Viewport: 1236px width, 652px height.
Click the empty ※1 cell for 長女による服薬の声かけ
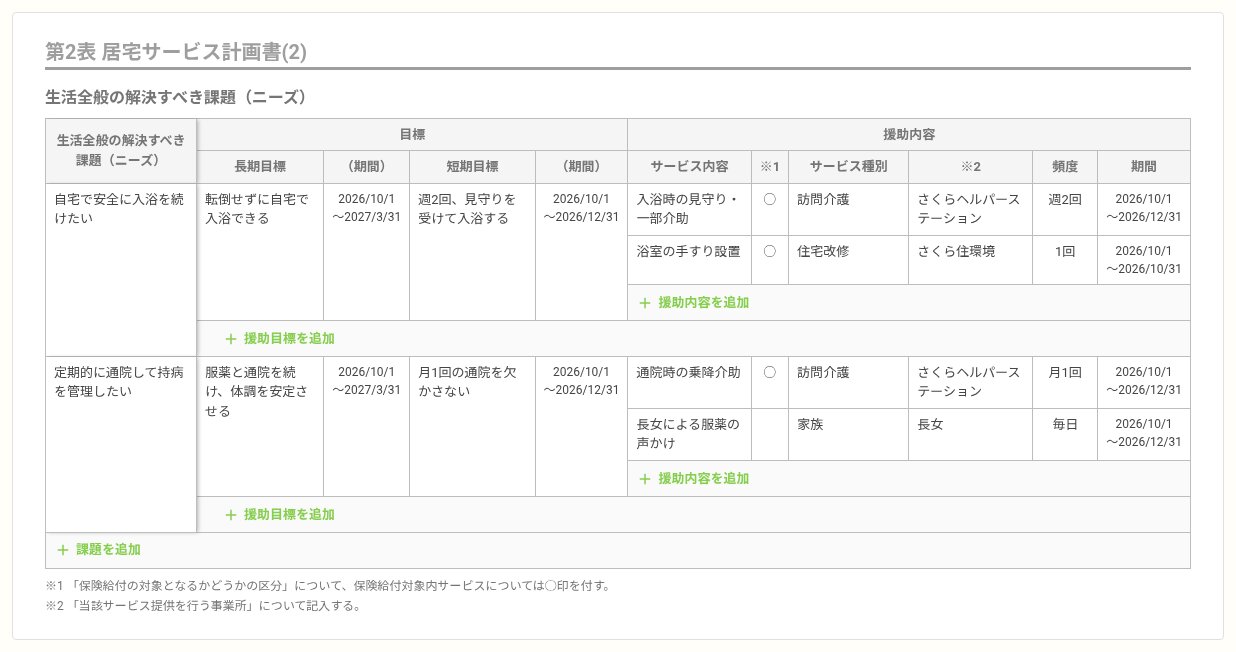click(x=770, y=434)
